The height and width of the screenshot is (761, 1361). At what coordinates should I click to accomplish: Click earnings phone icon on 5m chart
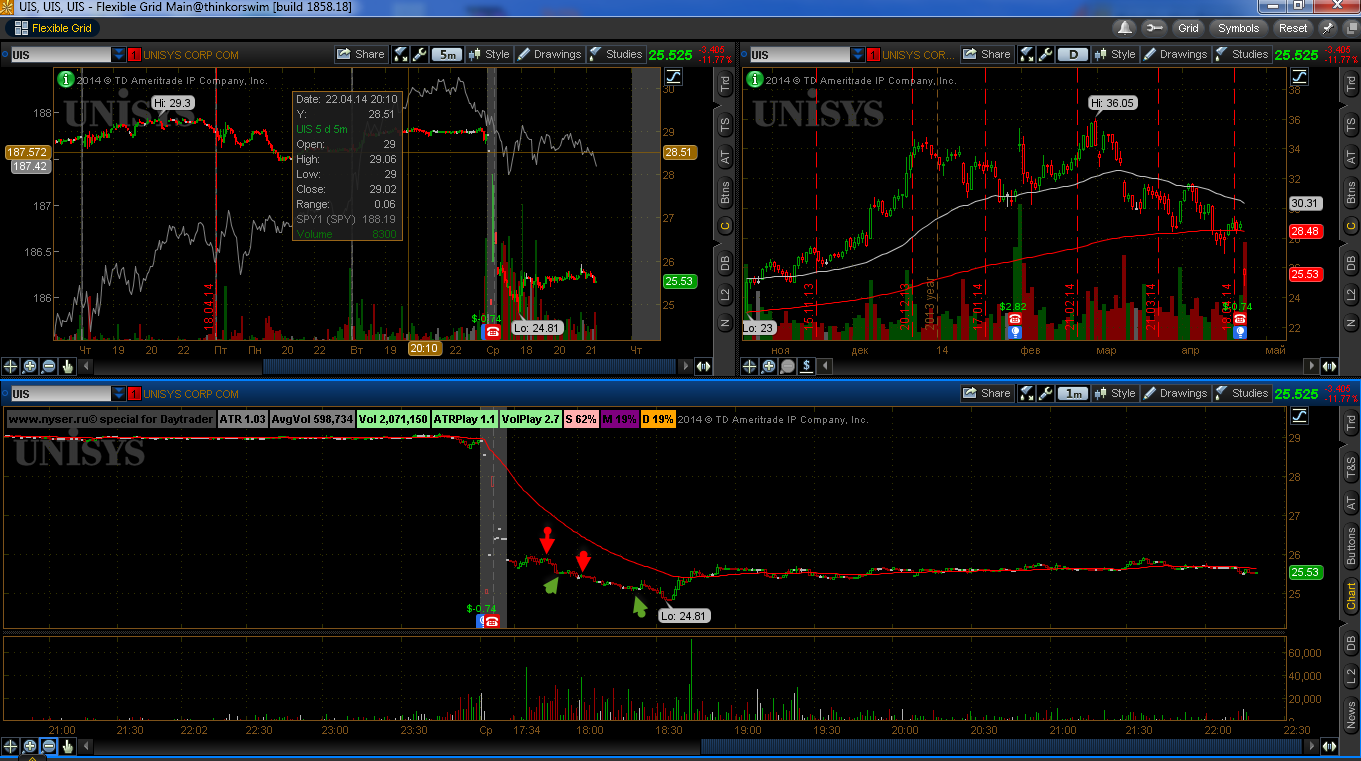492,331
